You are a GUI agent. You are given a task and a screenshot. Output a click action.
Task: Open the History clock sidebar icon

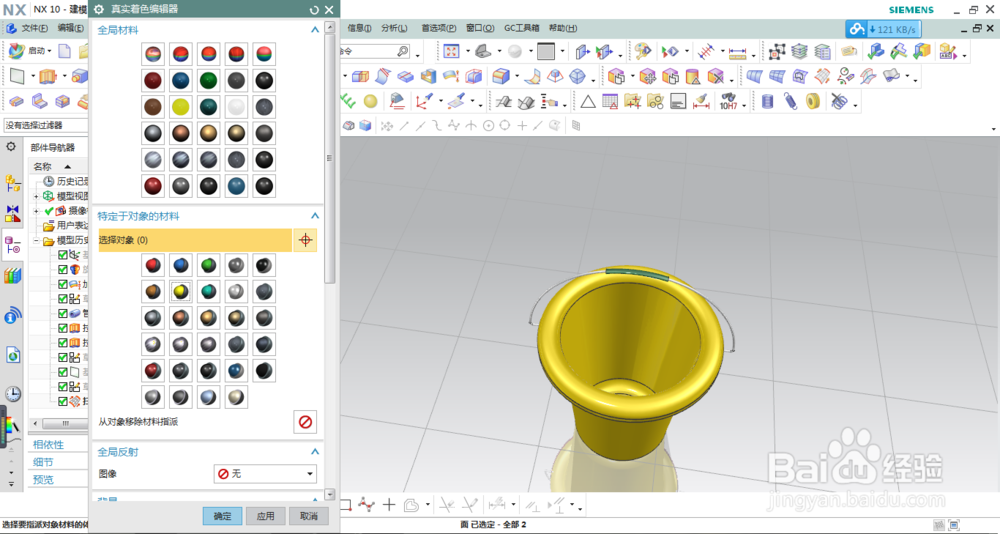[13, 394]
